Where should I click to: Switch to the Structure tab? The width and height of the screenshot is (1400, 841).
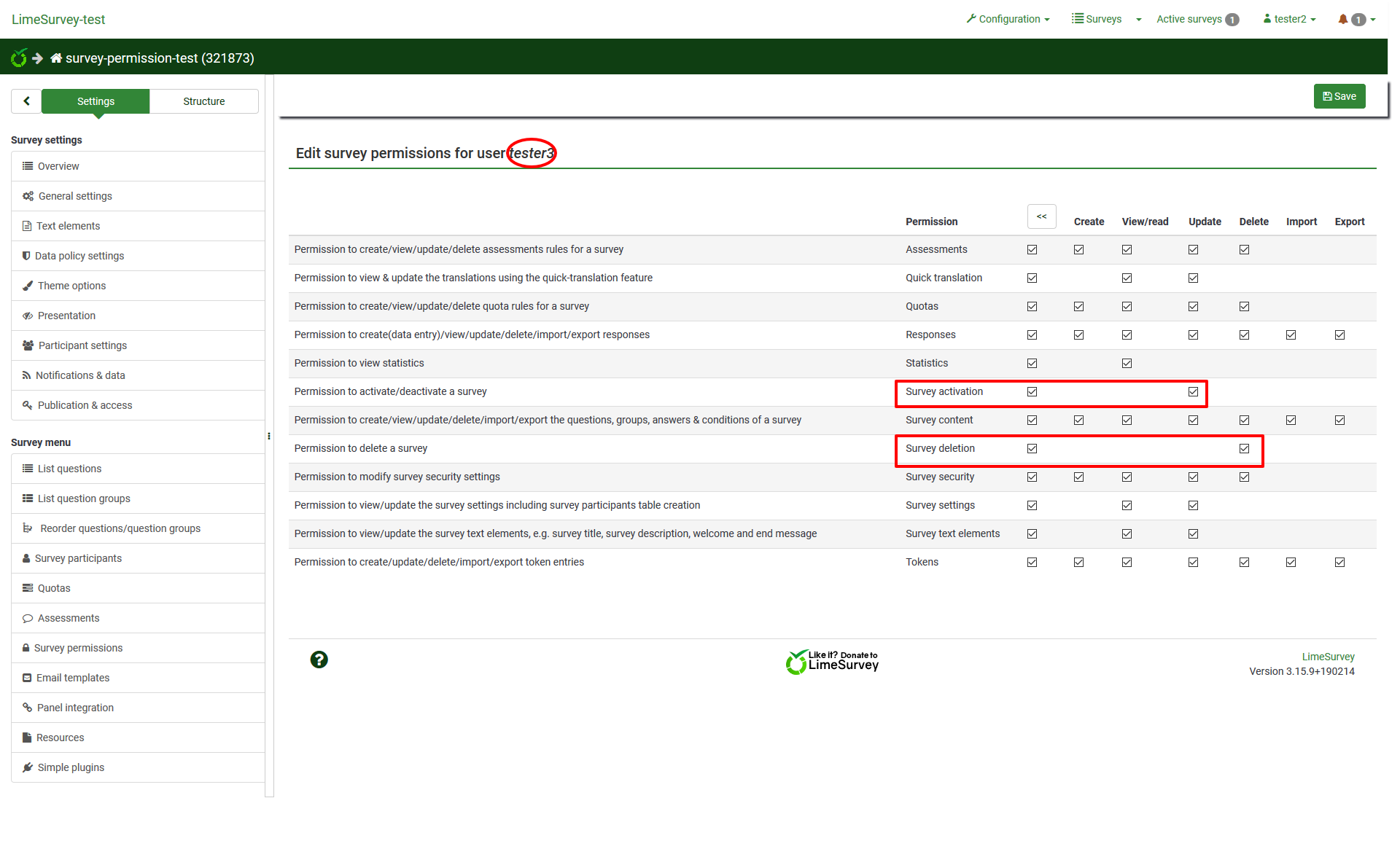[x=203, y=101]
